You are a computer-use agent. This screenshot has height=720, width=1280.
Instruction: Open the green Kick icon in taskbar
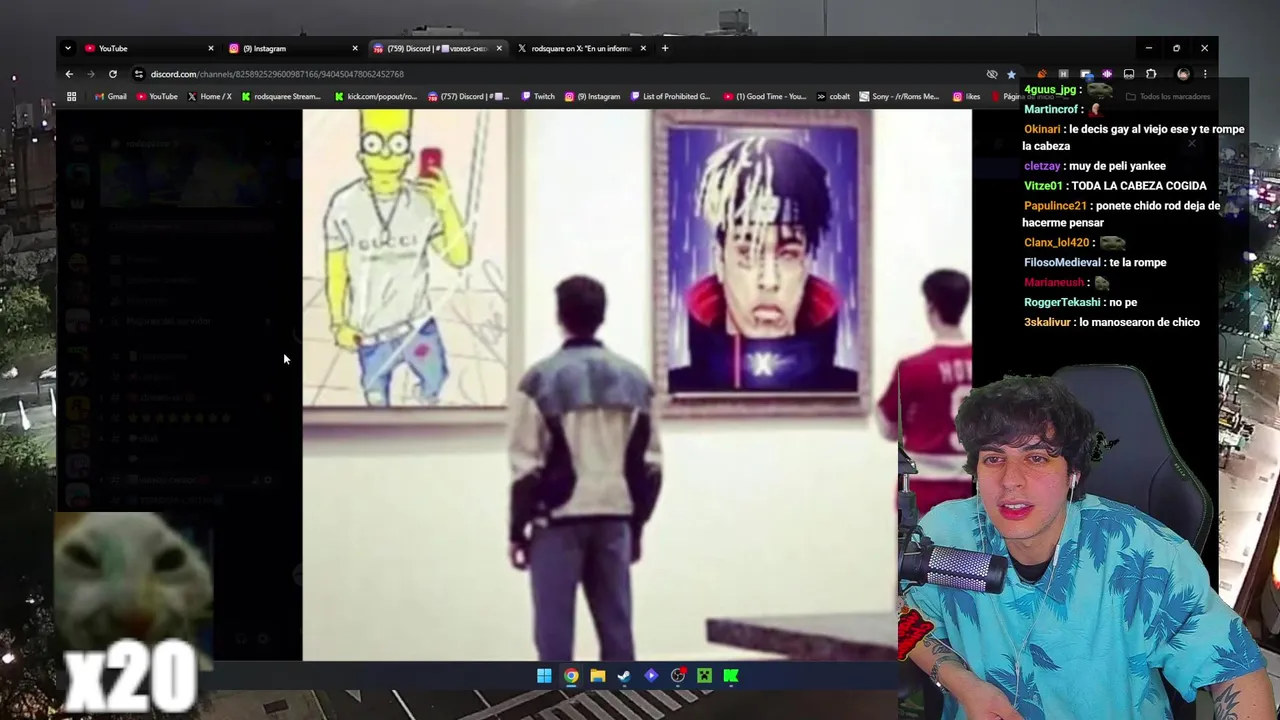[x=731, y=676]
